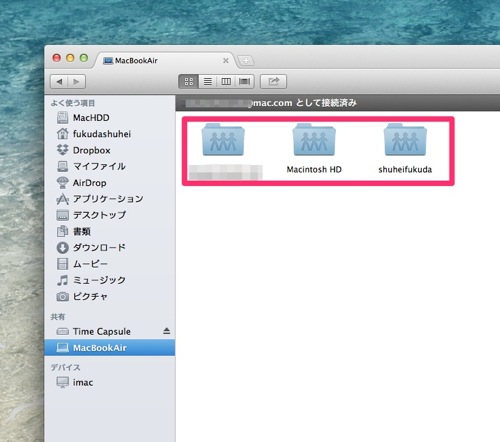Click the download arrow icon
The image size is (500, 442).
(x=62, y=248)
